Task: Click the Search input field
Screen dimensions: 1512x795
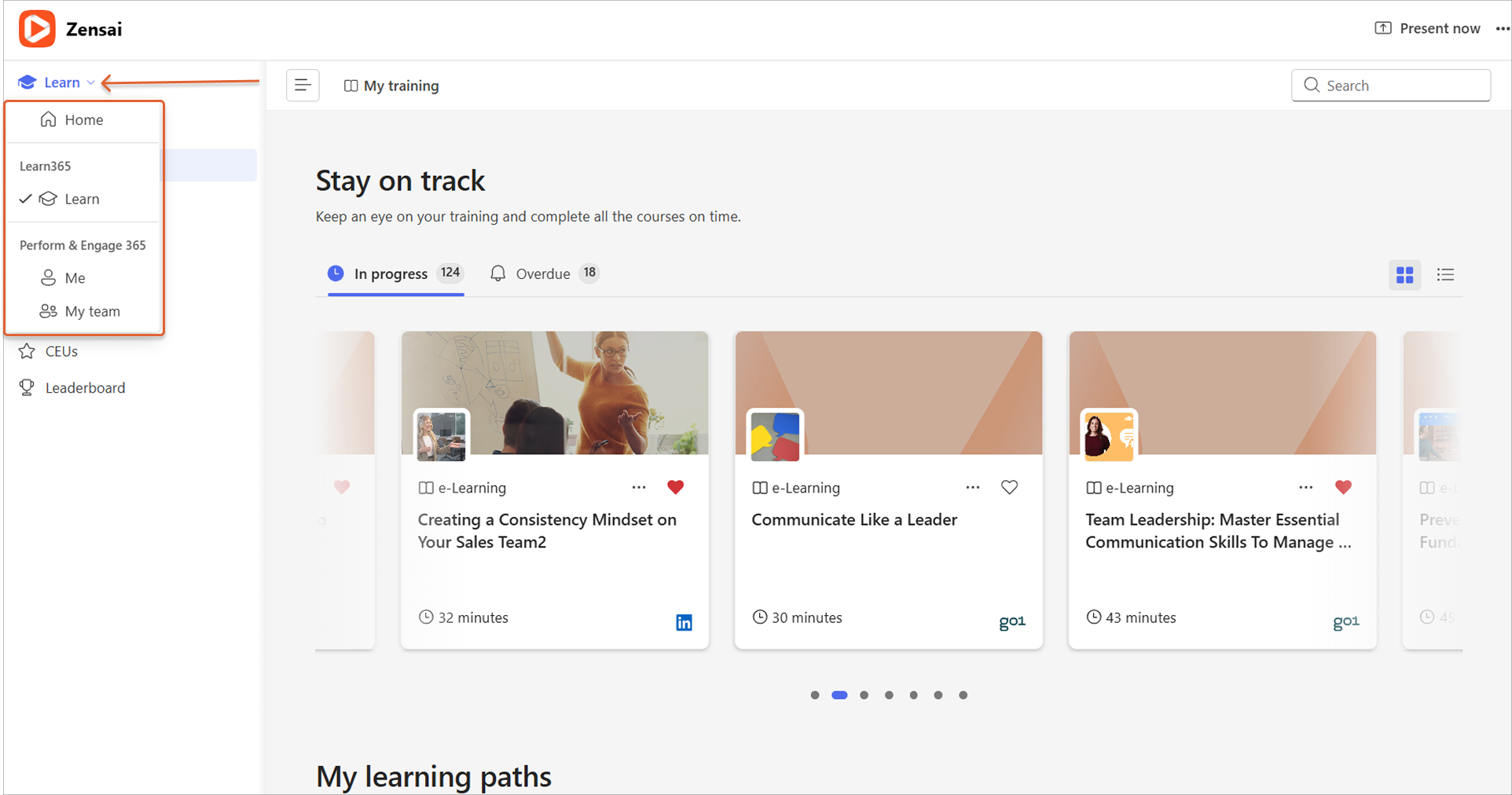Action: pos(1391,86)
